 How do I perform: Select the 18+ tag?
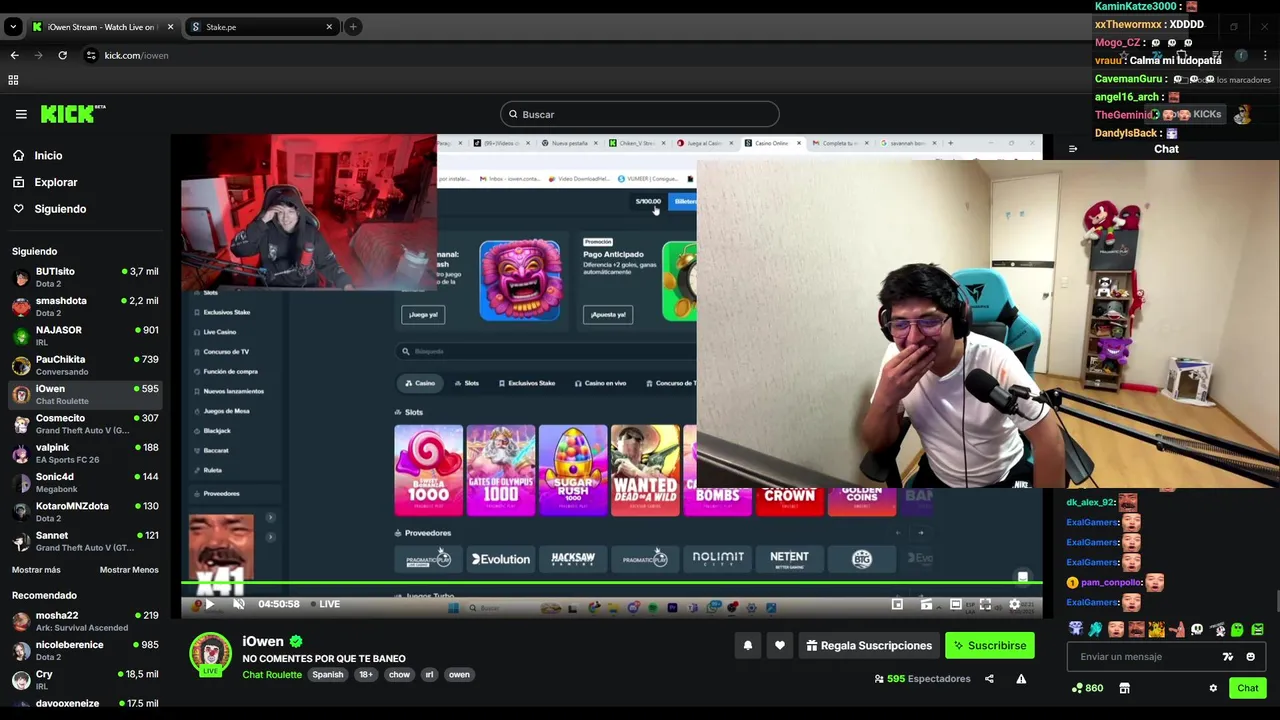pyautogui.click(x=366, y=675)
